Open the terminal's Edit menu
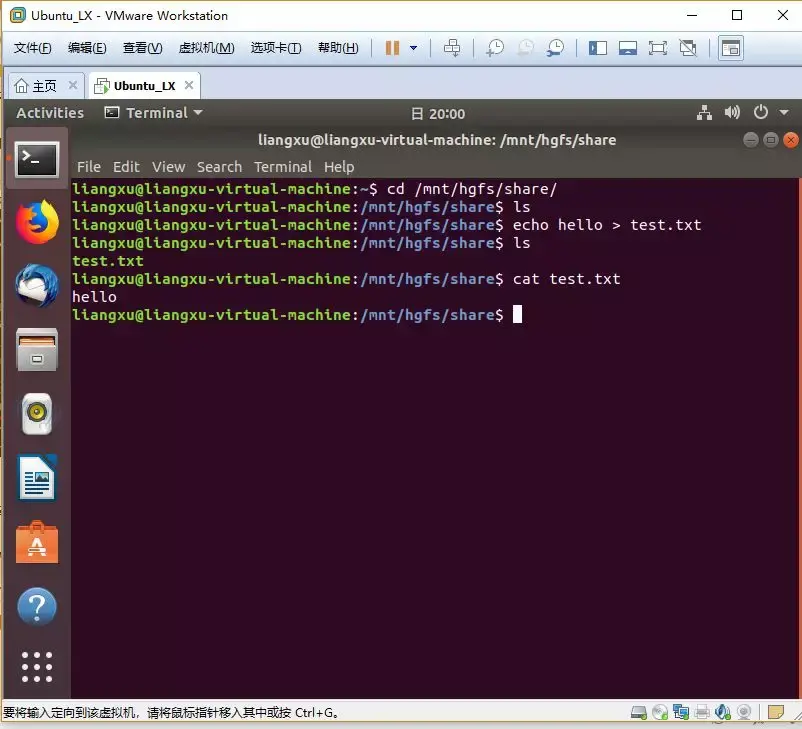The height and width of the screenshot is (729, 802). coord(126,167)
